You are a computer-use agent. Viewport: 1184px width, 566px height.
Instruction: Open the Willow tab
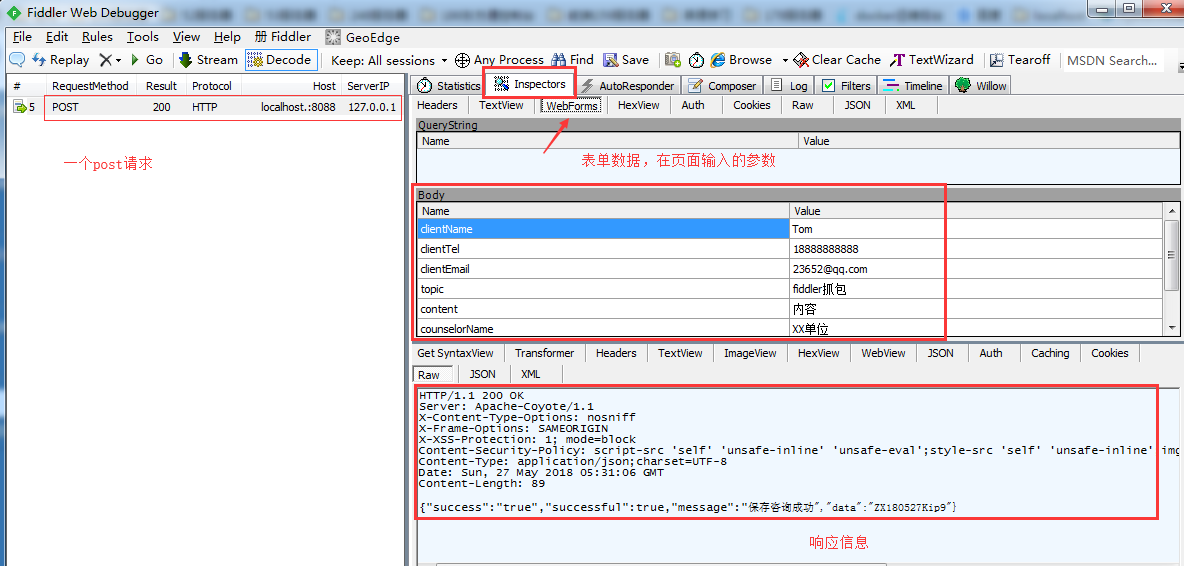click(982, 86)
